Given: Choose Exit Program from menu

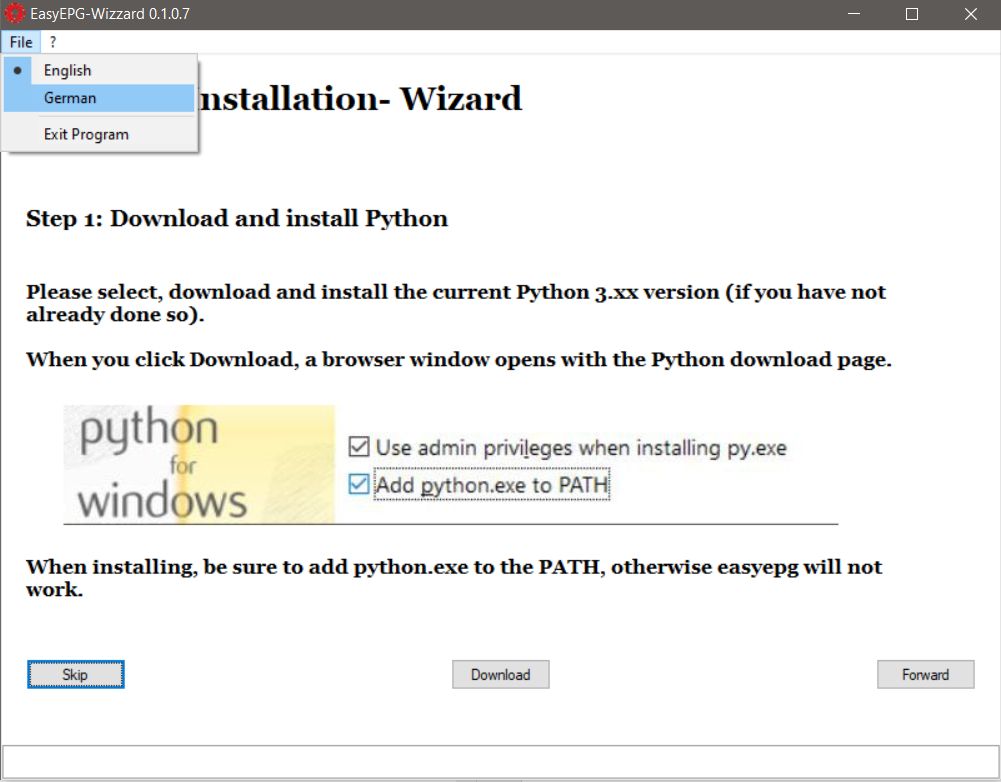Looking at the screenshot, I should click(99, 134).
